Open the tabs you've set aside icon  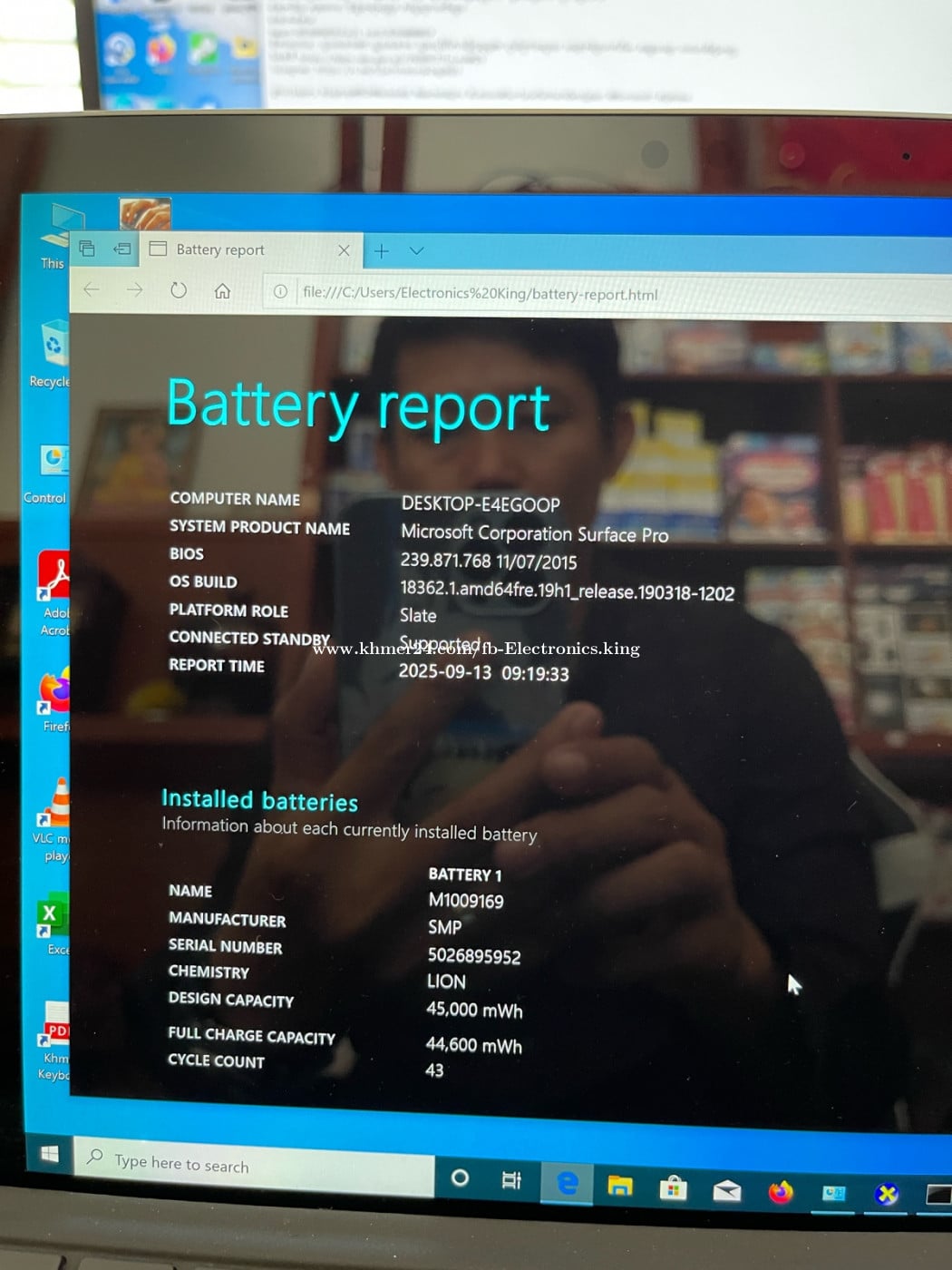coord(87,248)
